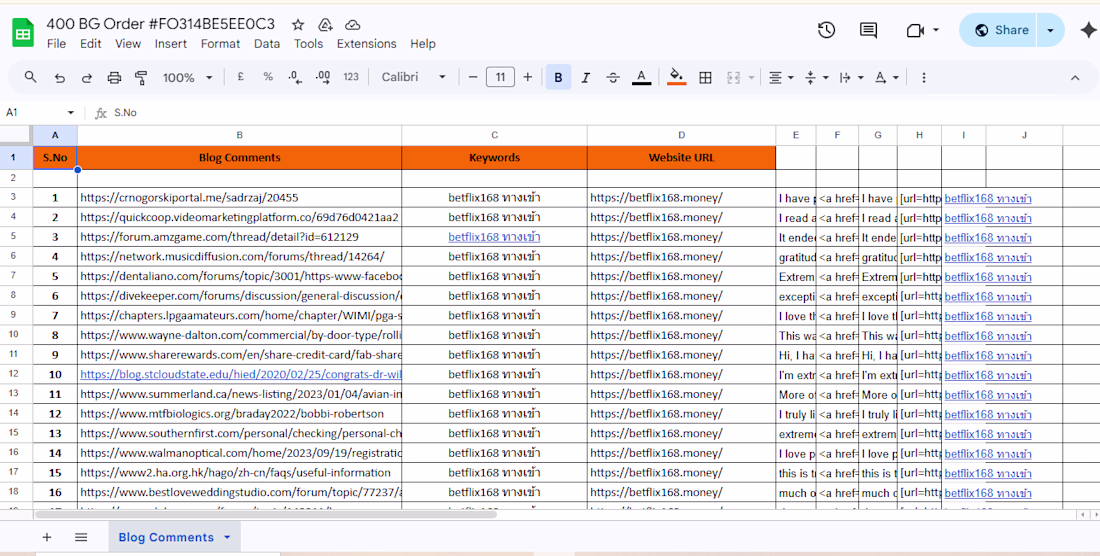Viewport: 1100px width, 556px height.
Task: Open Gemini sparkle icon
Action: 1088,30
